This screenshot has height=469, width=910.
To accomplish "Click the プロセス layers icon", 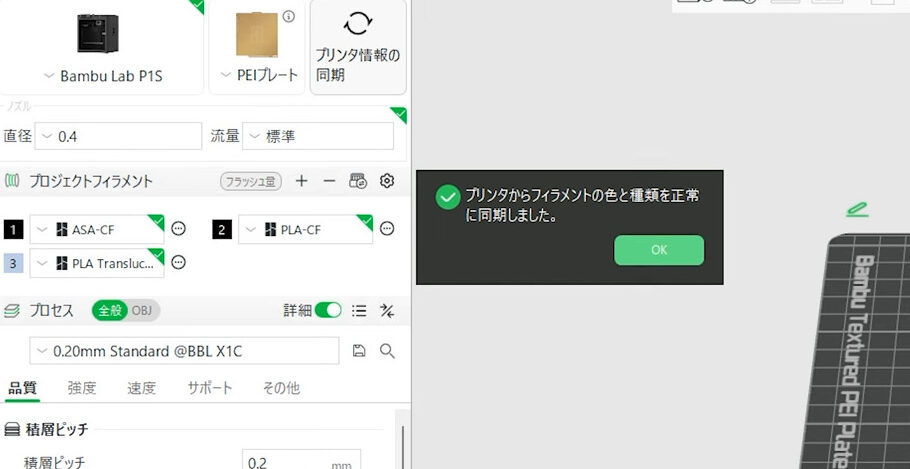I will click(12, 311).
